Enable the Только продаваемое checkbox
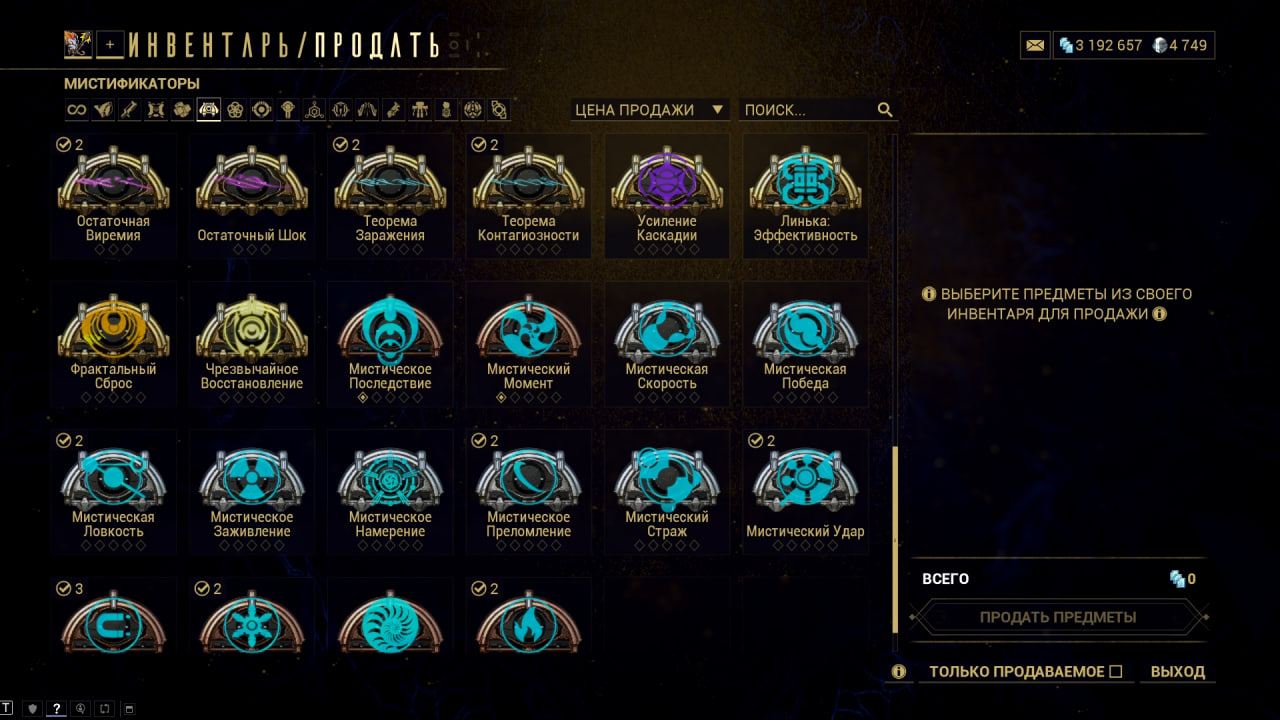Viewport: 1280px width, 720px height. click(x=1116, y=672)
